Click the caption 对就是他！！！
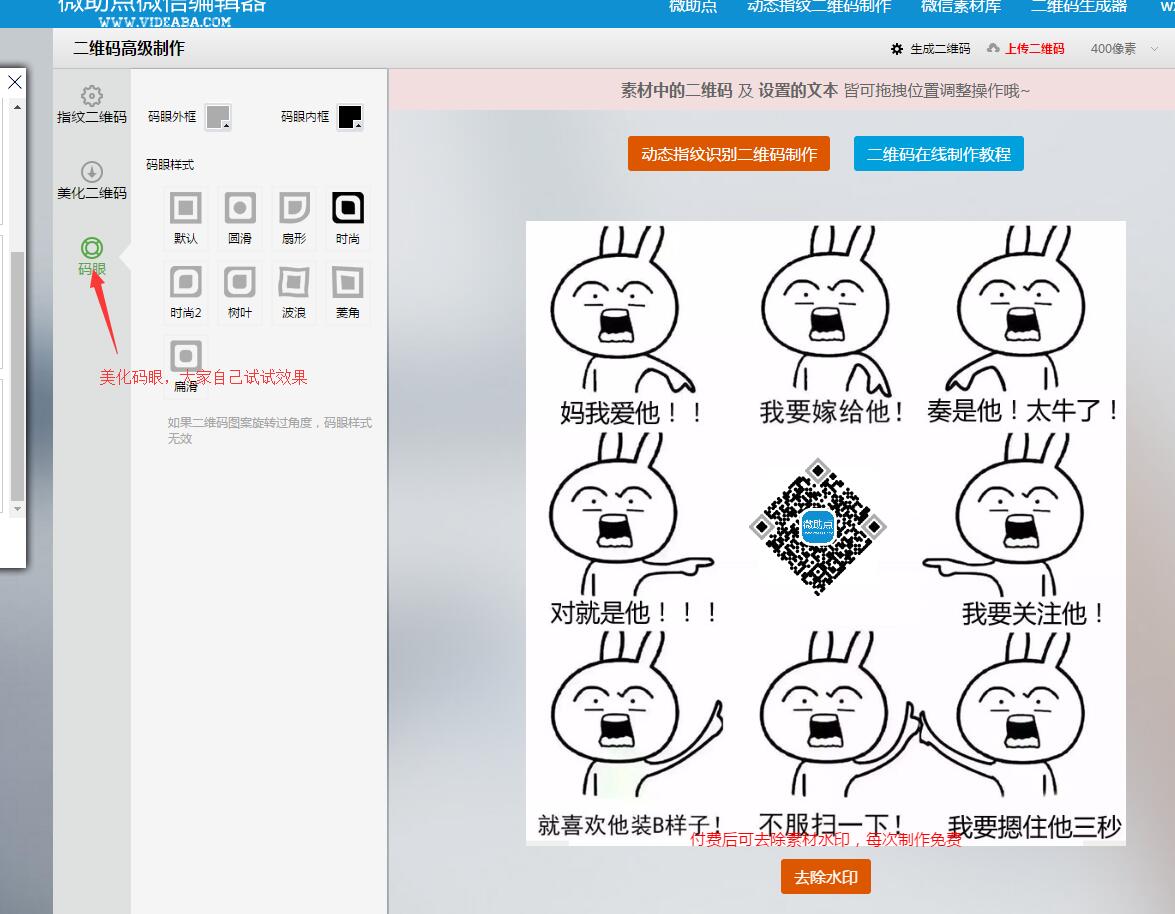This screenshot has width=1175, height=914. point(634,613)
